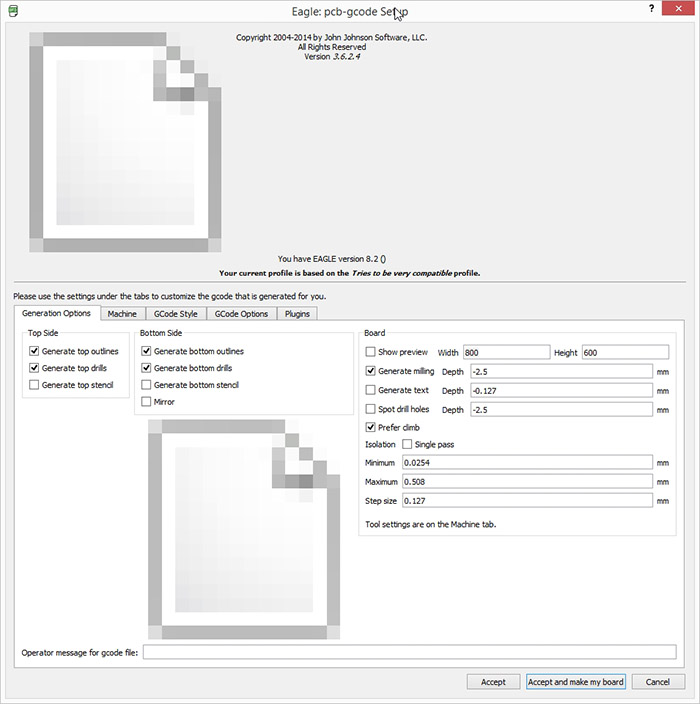Click Accept and make my board
The height and width of the screenshot is (704, 700).
click(576, 682)
